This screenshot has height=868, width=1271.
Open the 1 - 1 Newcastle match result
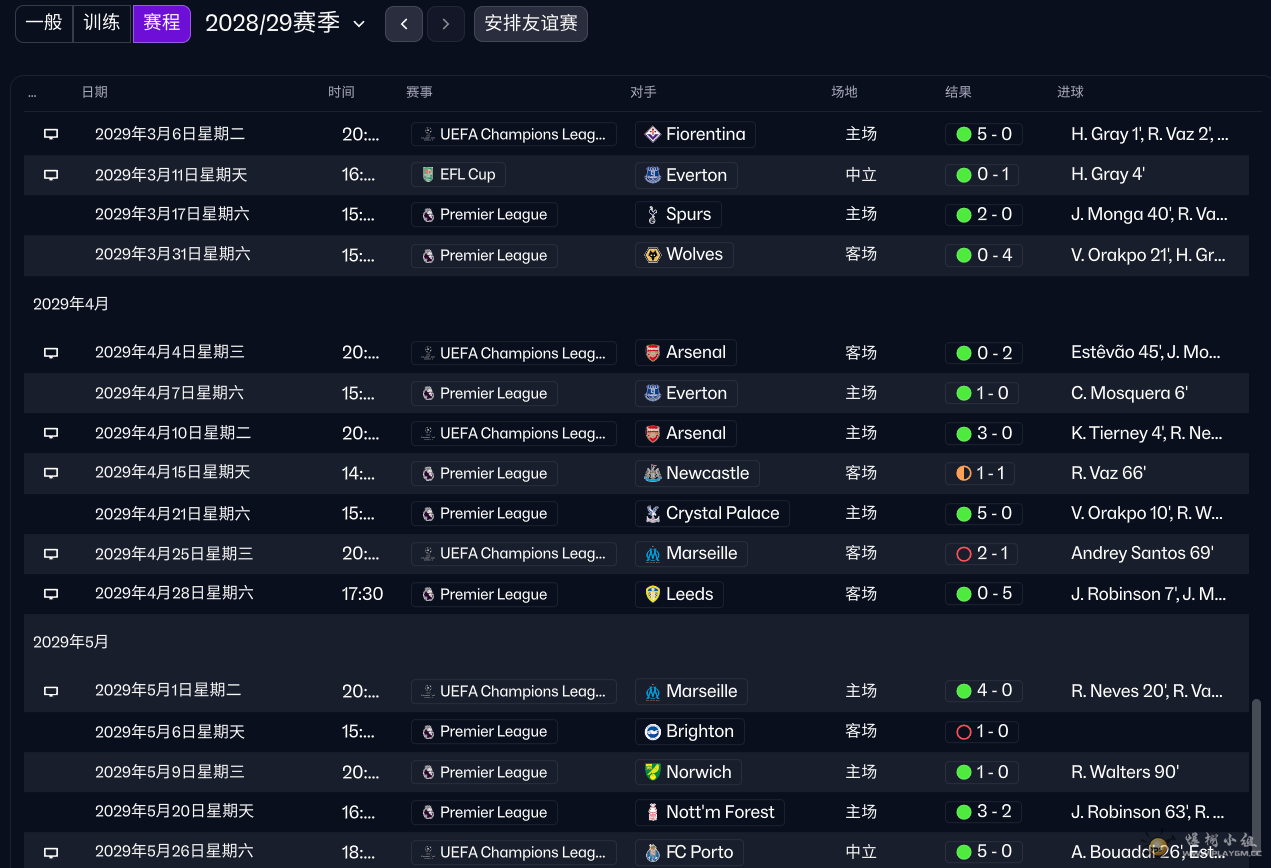coord(980,473)
